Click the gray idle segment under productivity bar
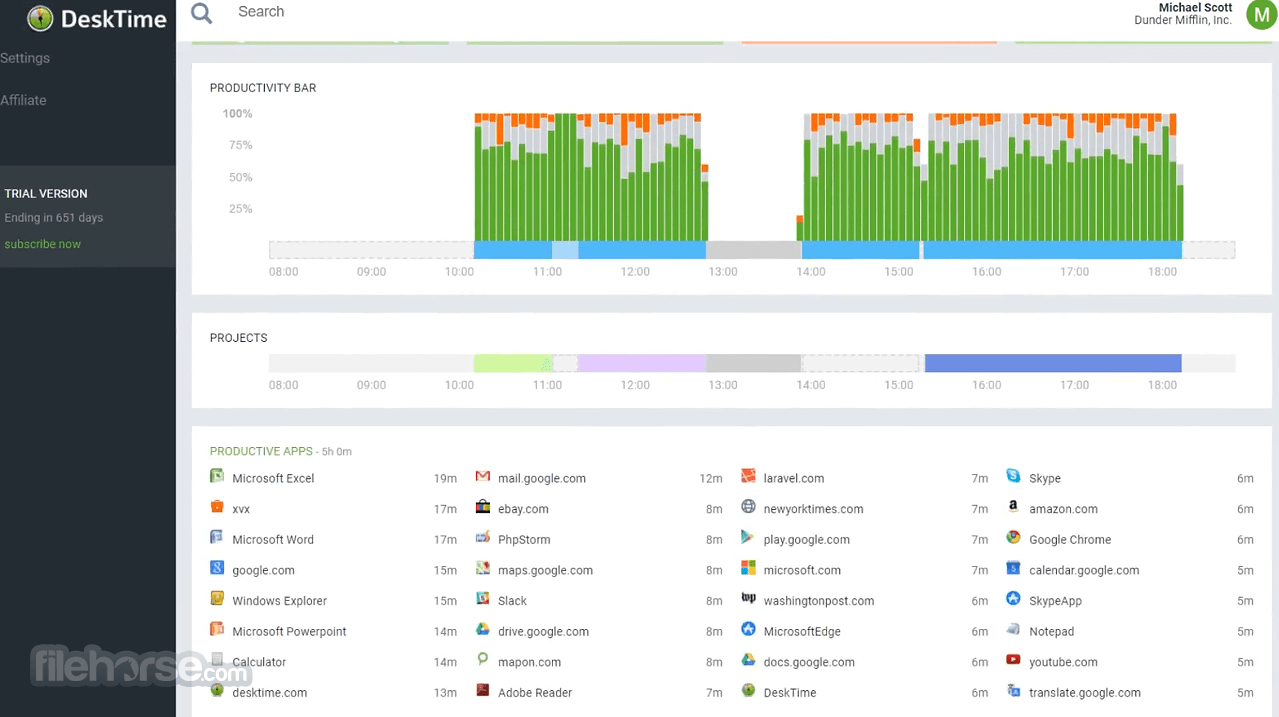Viewport: 1279px width, 717px height. [x=754, y=250]
